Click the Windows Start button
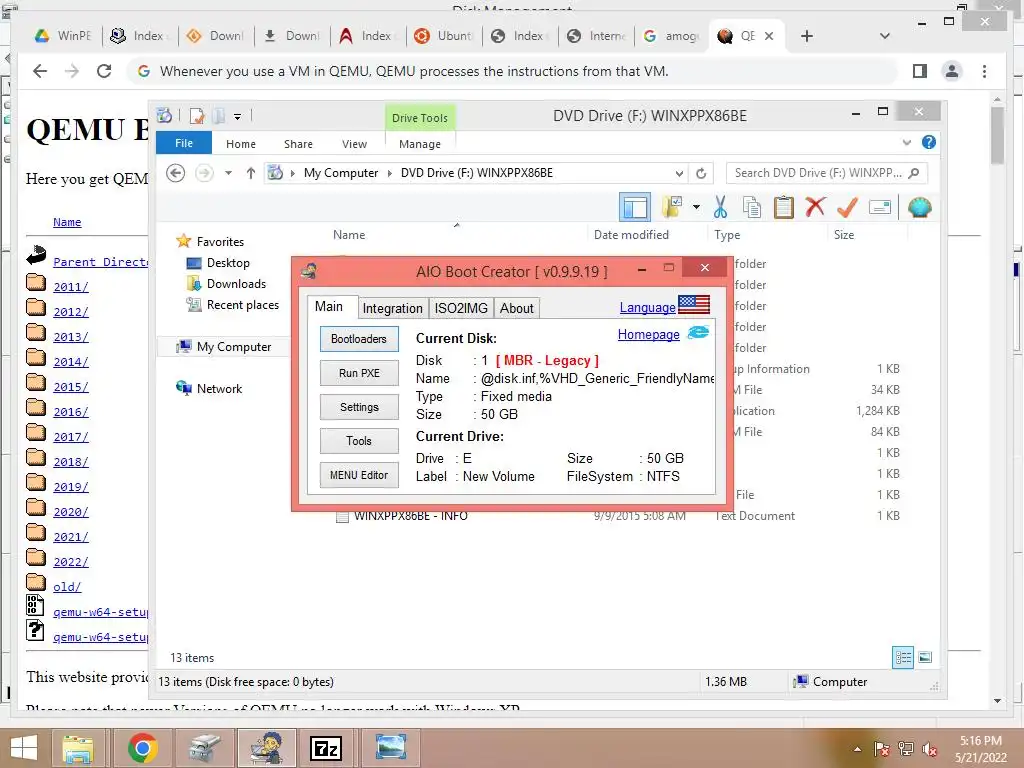 point(24,748)
